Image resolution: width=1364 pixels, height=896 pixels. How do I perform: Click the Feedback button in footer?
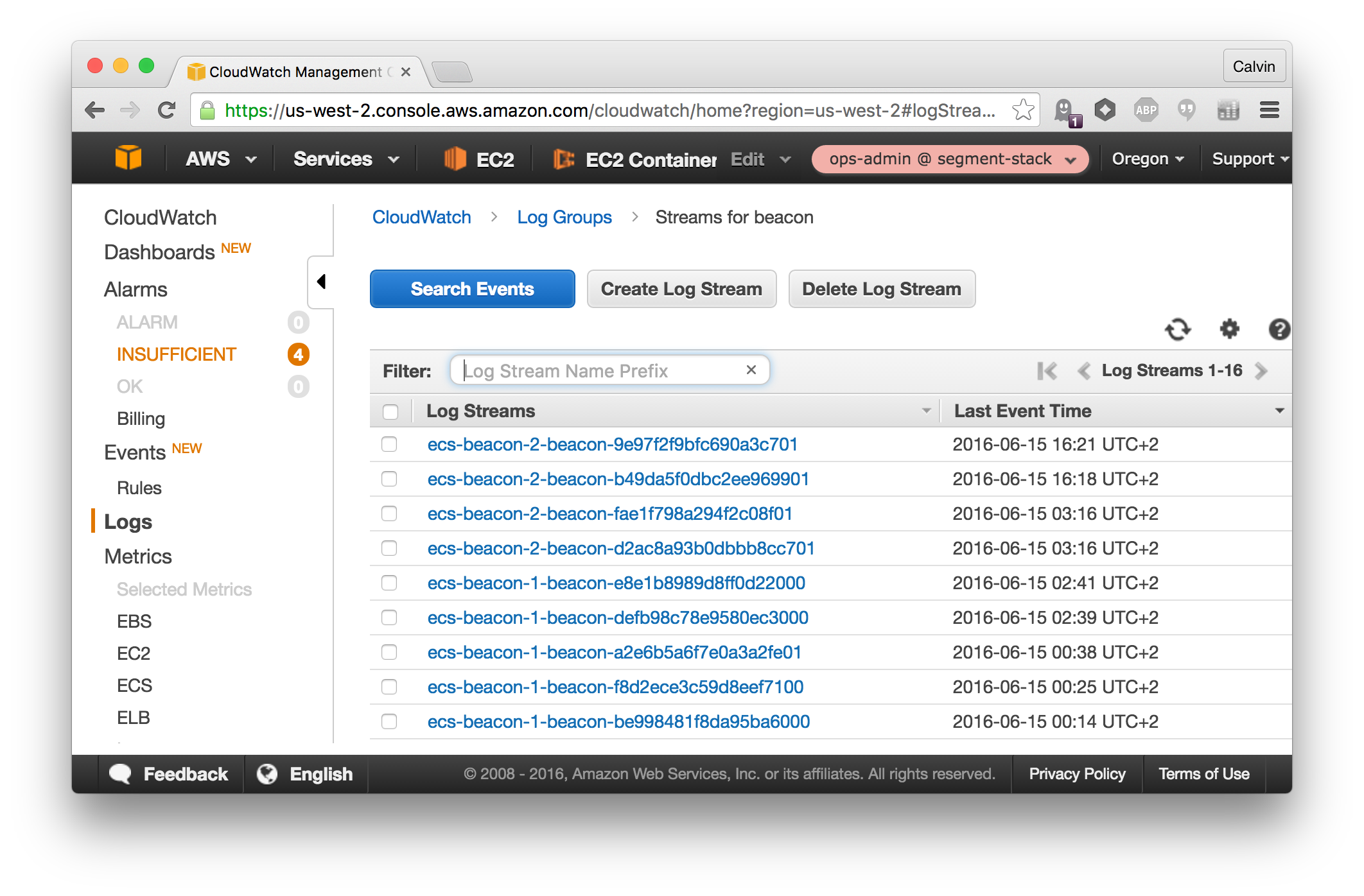point(170,774)
